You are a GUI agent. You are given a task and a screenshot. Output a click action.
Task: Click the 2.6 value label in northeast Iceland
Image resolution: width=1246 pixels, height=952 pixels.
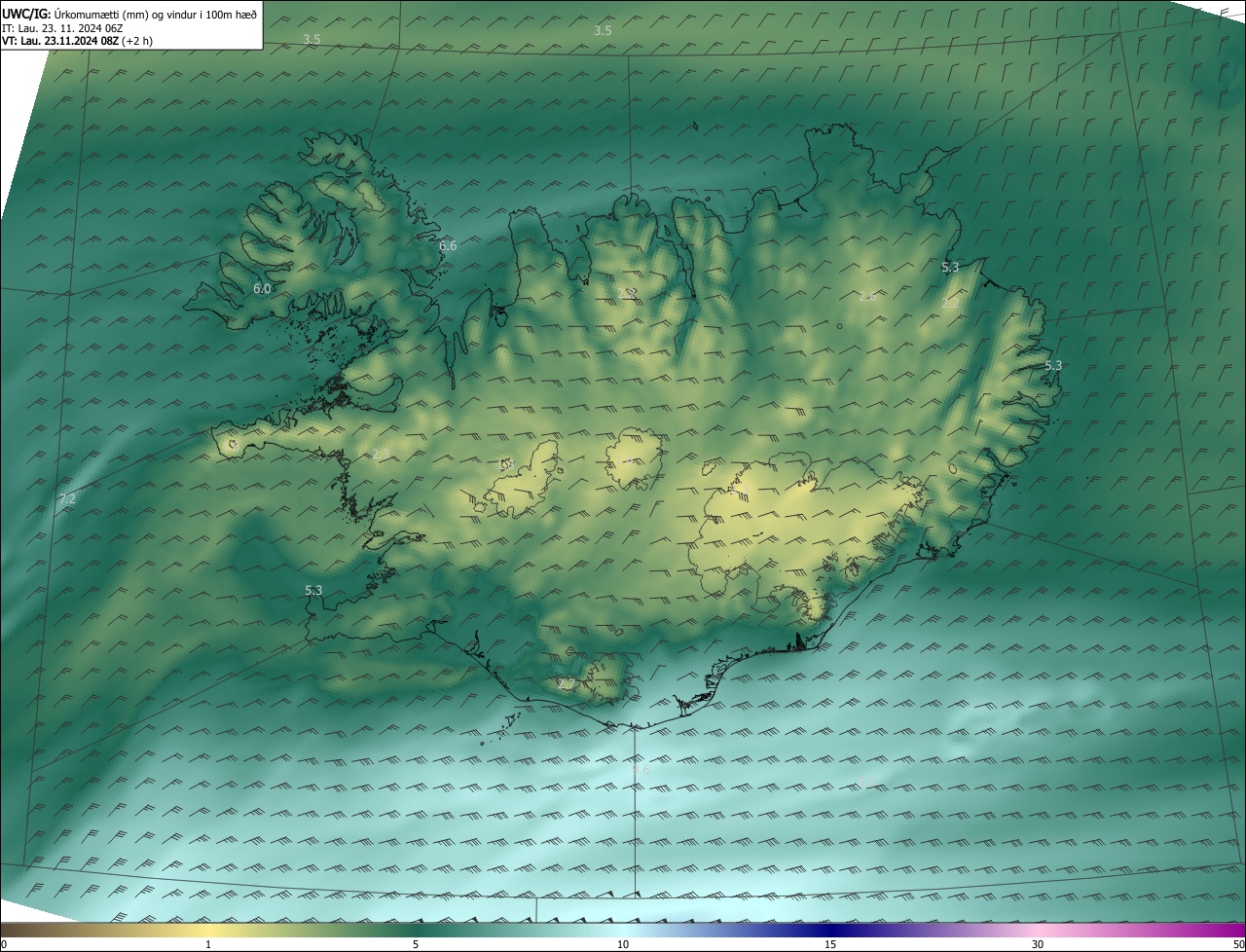point(866,297)
